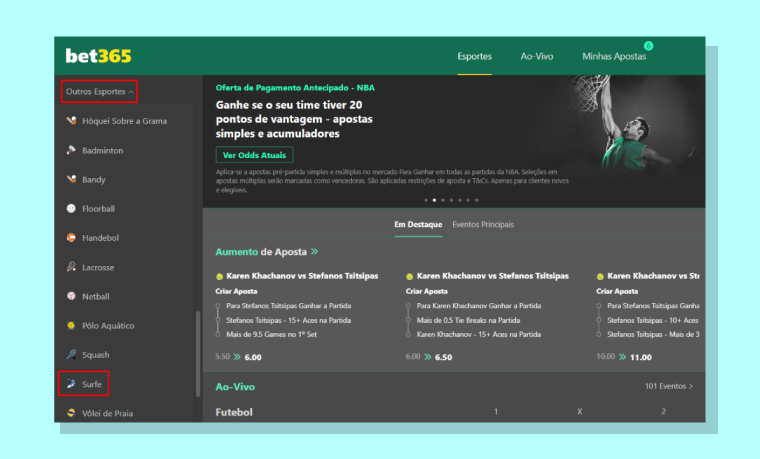Screen dimensions: 760x459
Task: Click 'Karen Khachanov - 15+ Aces na Partida'
Action: [479, 334]
